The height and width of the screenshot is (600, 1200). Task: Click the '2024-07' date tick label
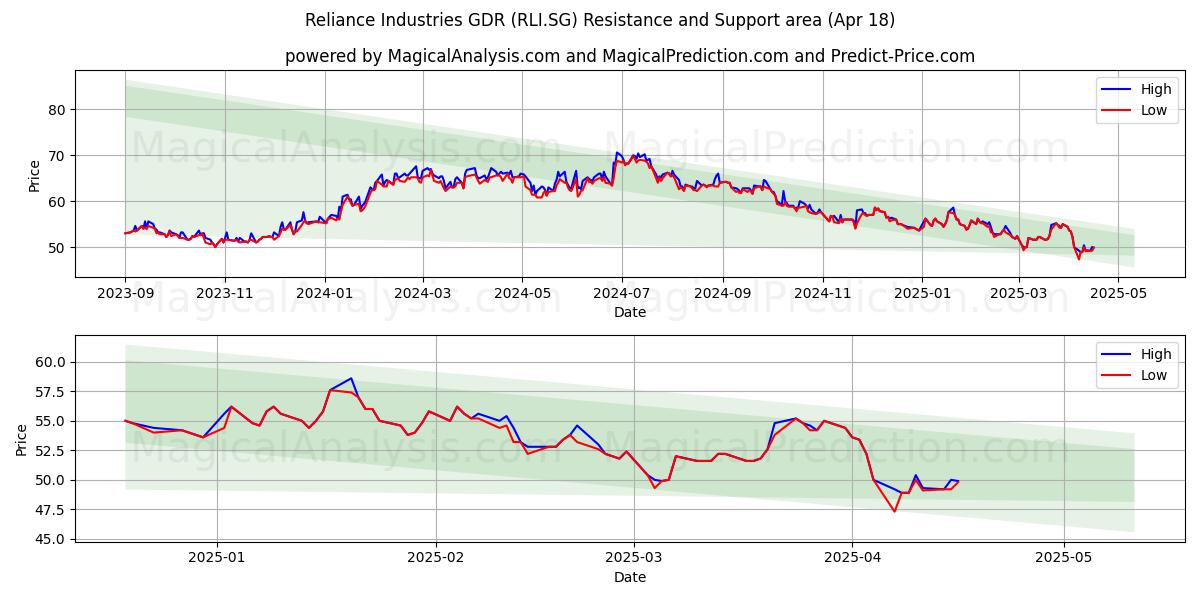pyautogui.click(x=621, y=296)
